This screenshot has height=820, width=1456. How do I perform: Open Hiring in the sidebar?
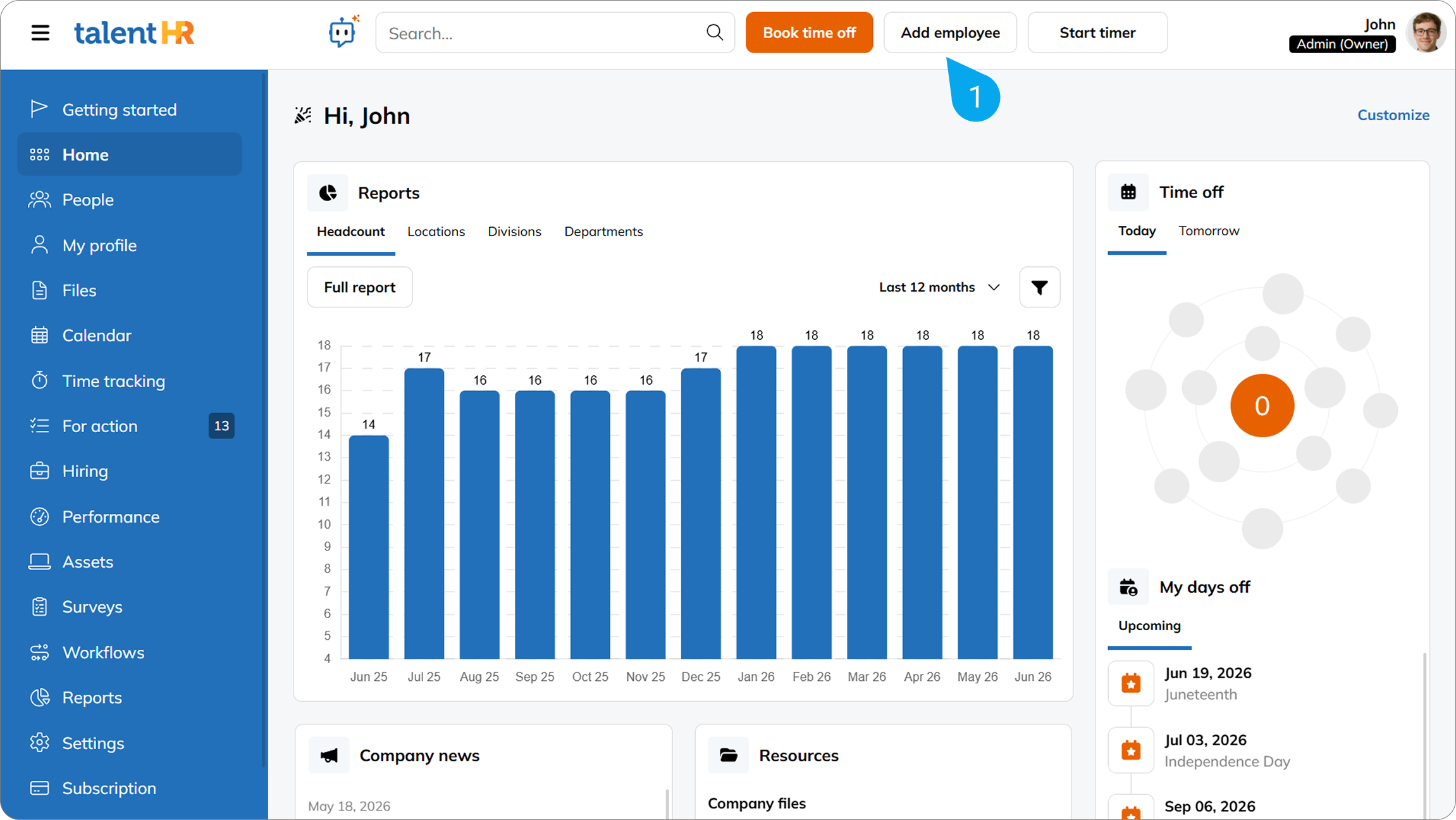click(130, 471)
